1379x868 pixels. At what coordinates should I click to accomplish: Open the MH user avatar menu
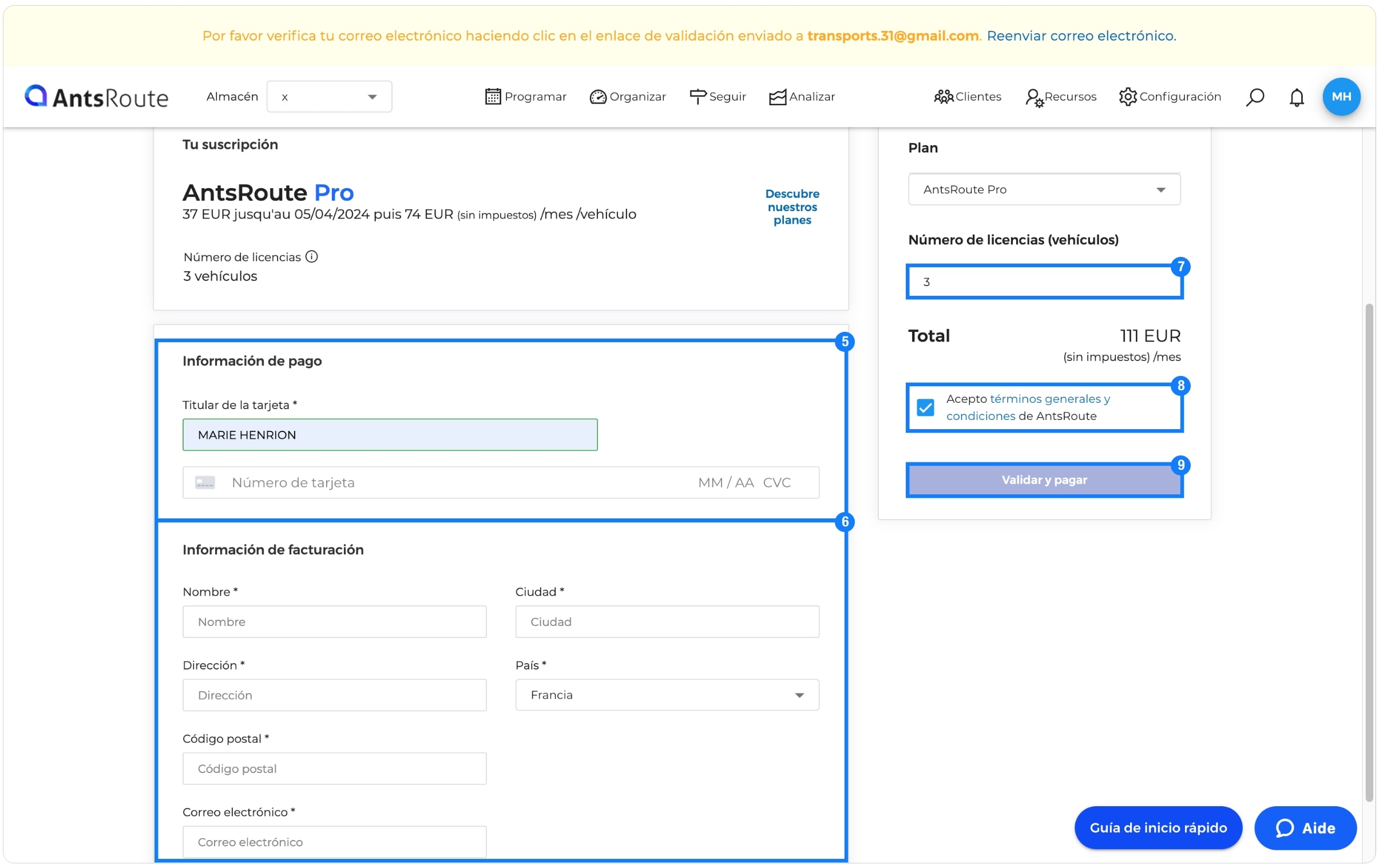click(x=1341, y=97)
